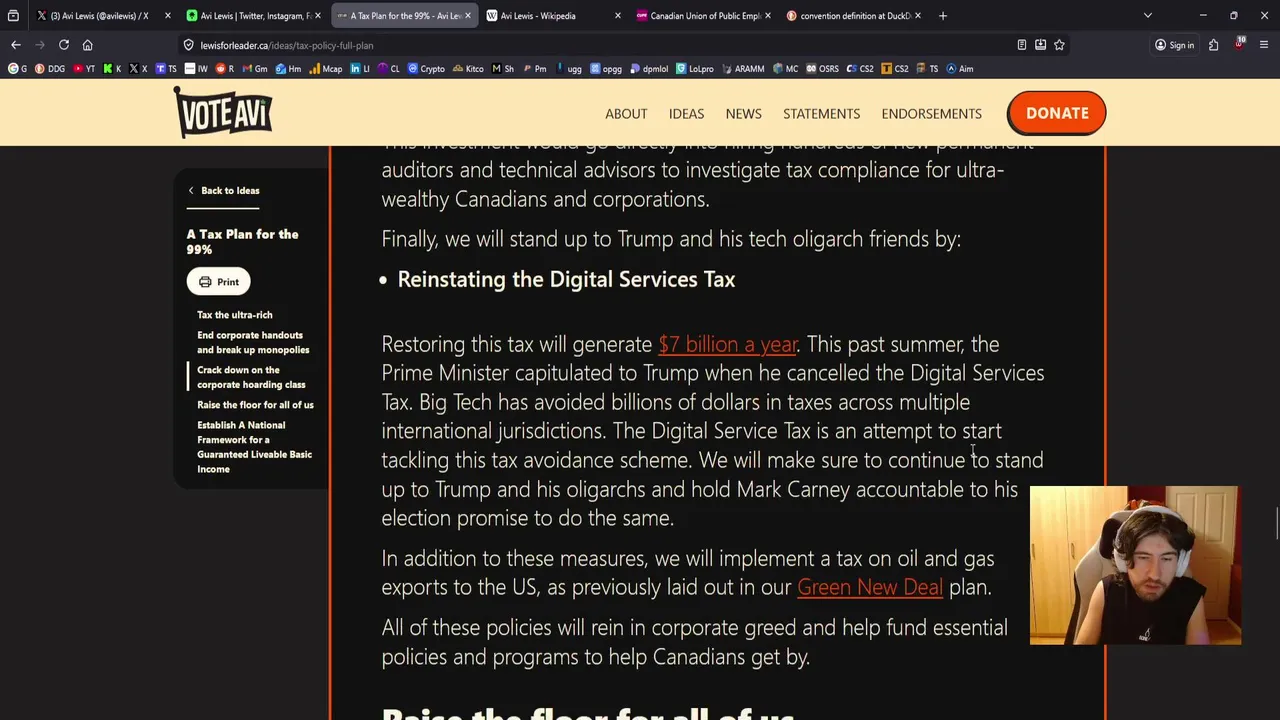Image resolution: width=1280 pixels, height=720 pixels.
Task: Open the ENDORSEMENTS nav menu item
Action: tap(931, 114)
